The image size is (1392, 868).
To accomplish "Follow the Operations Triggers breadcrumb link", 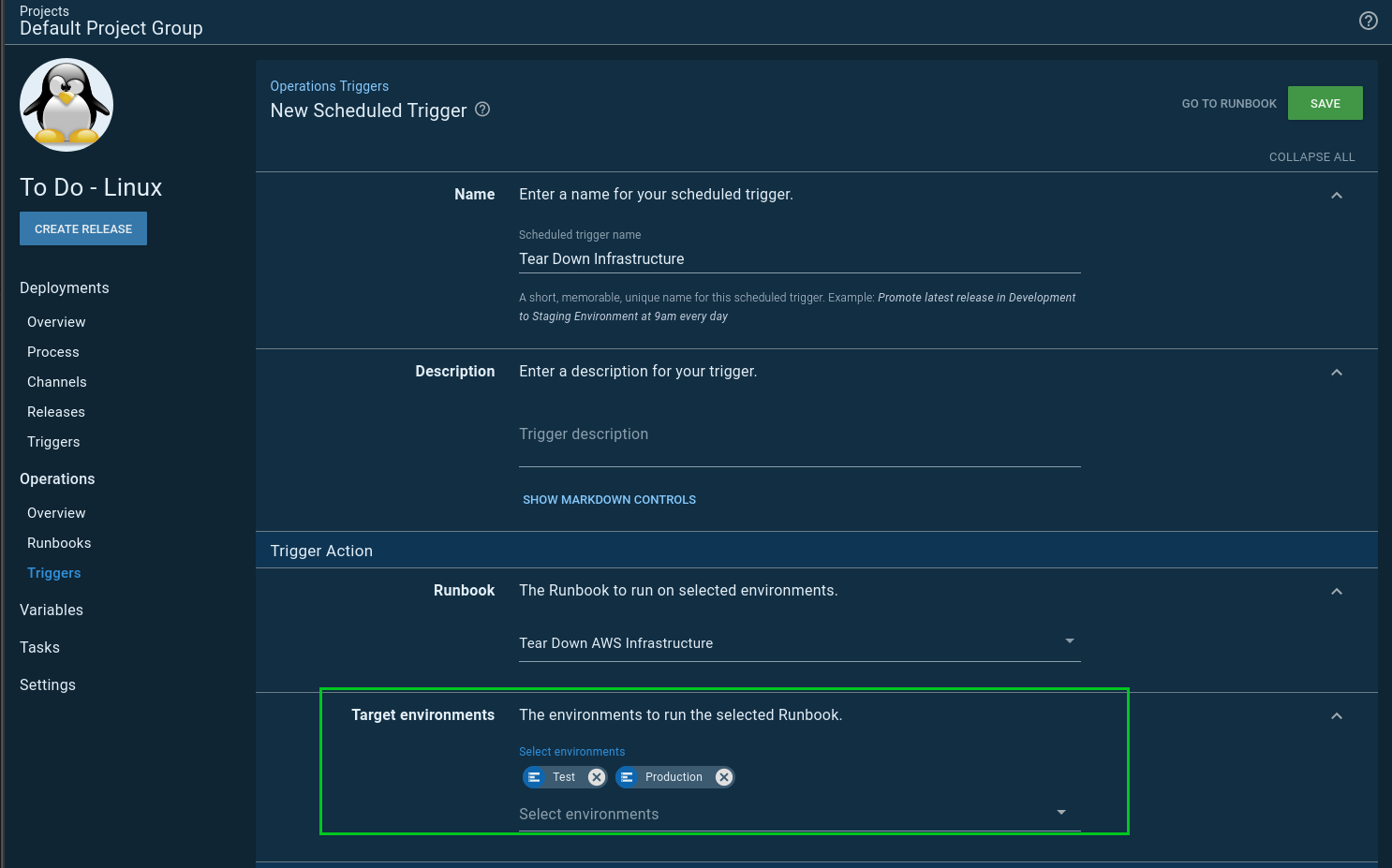I will (x=329, y=86).
